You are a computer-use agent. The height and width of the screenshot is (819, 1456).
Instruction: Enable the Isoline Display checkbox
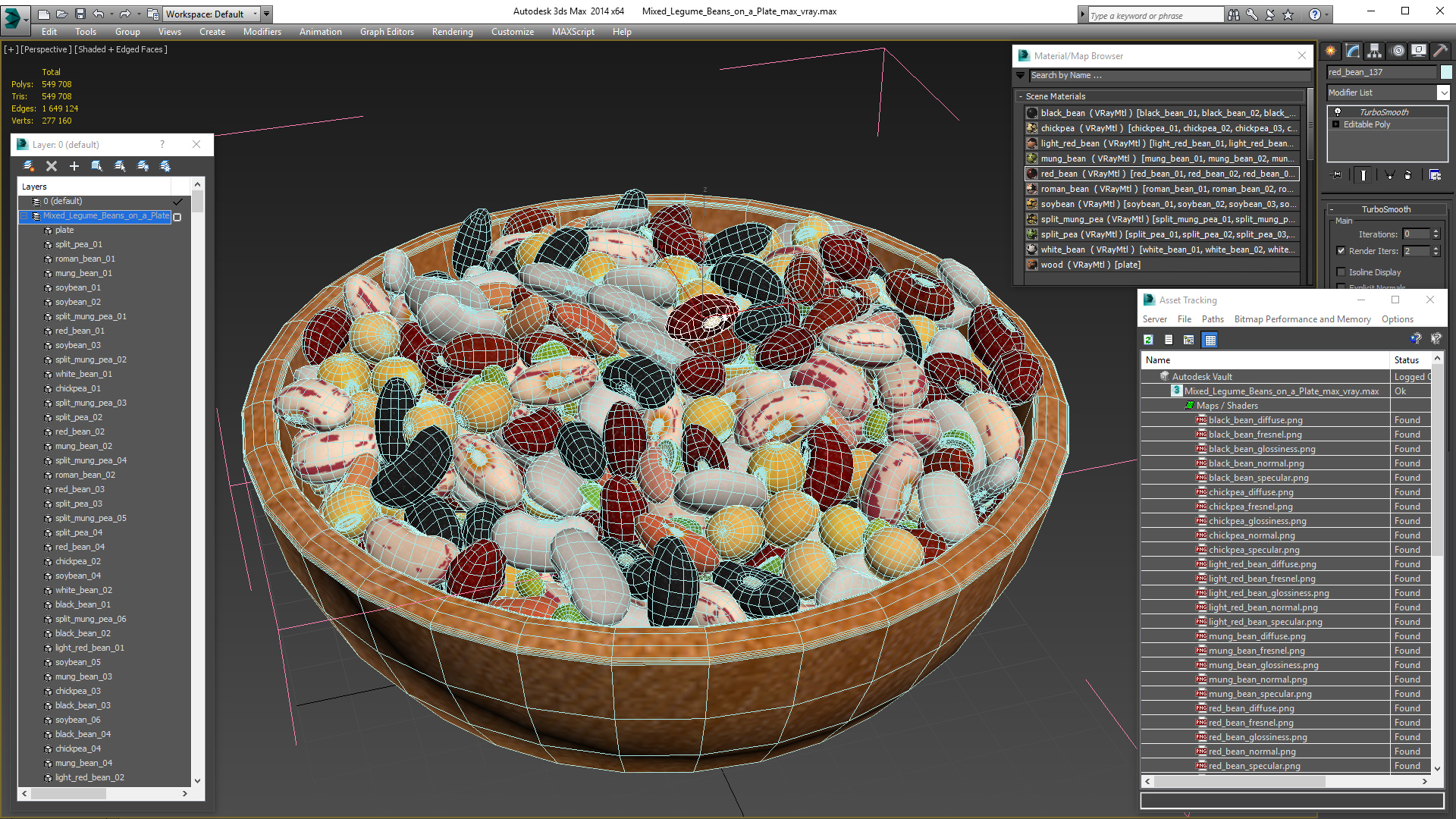[1341, 272]
